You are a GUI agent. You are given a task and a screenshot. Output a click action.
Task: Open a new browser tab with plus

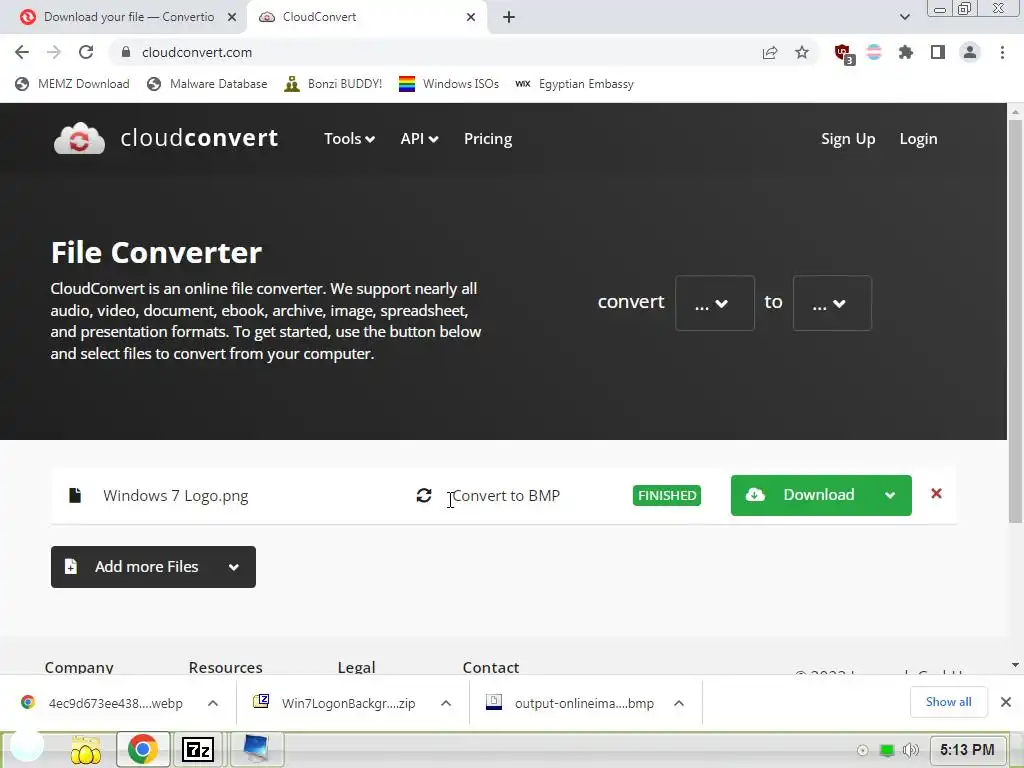pos(509,17)
